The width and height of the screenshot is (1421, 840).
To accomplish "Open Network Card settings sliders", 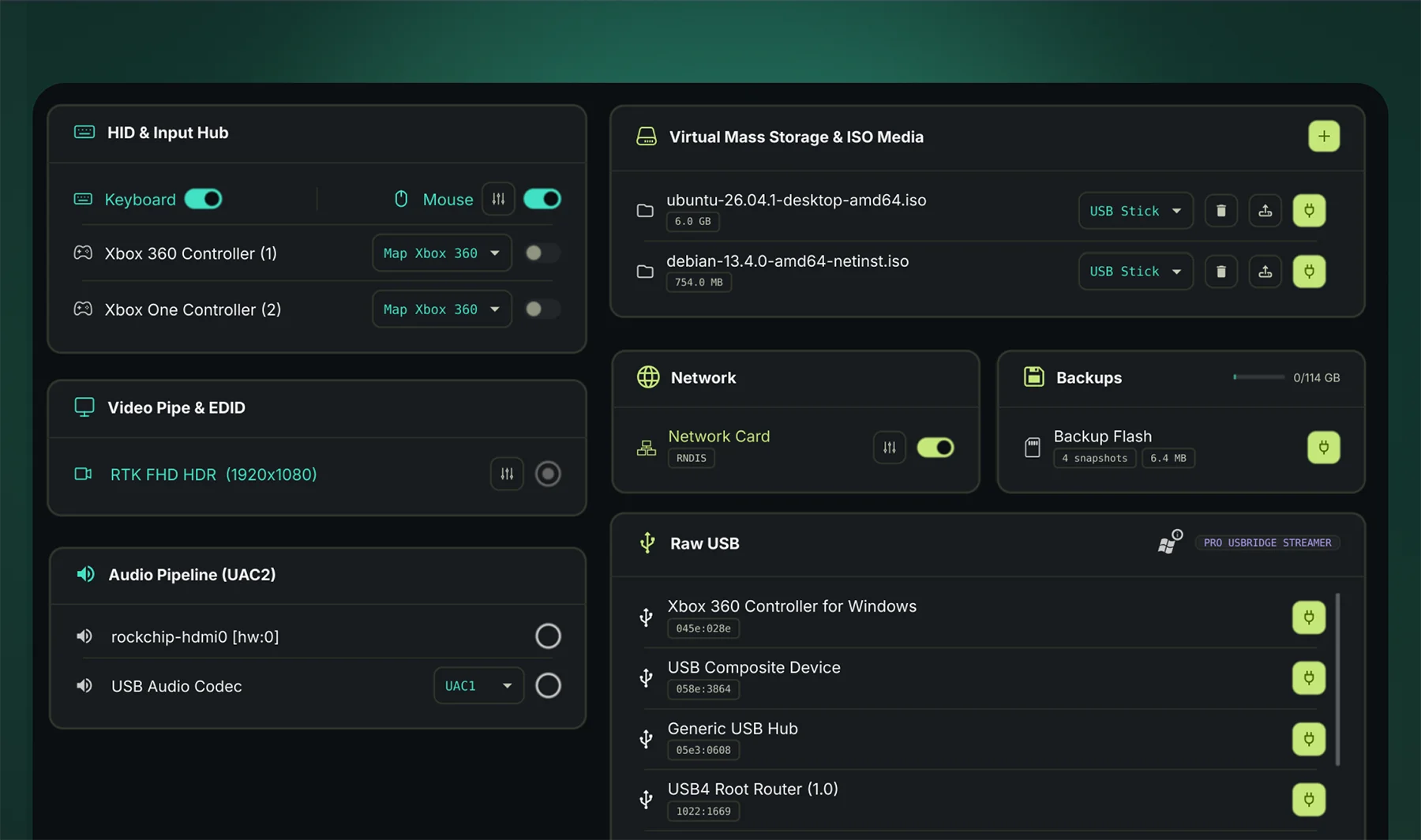I will coord(890,448).
